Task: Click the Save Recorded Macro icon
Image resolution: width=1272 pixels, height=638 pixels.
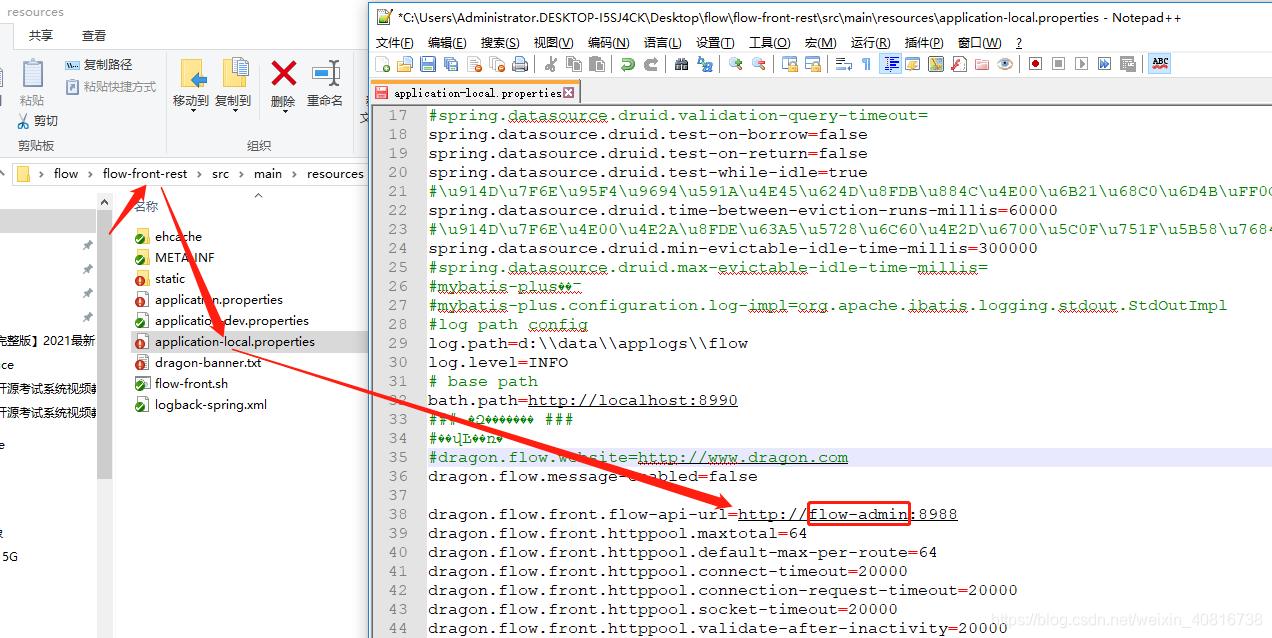Action: (x=1127, y=64)
